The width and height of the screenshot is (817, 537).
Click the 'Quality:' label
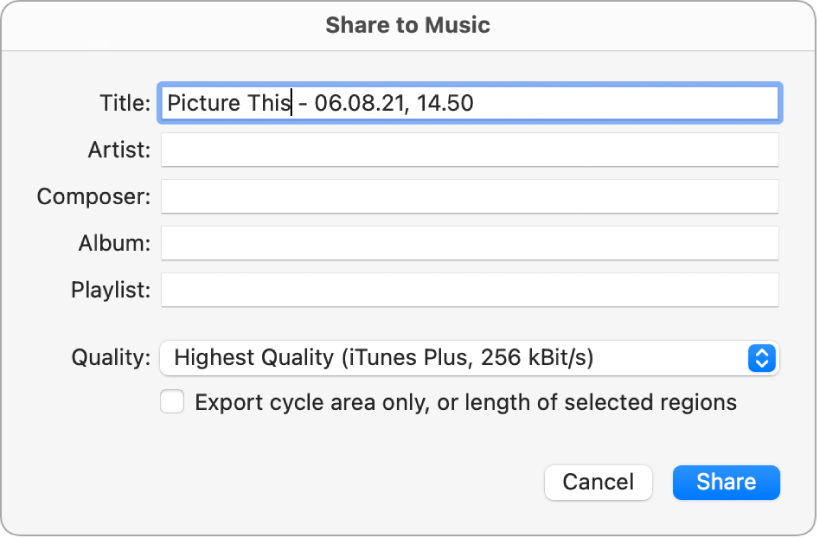(111, 357)
